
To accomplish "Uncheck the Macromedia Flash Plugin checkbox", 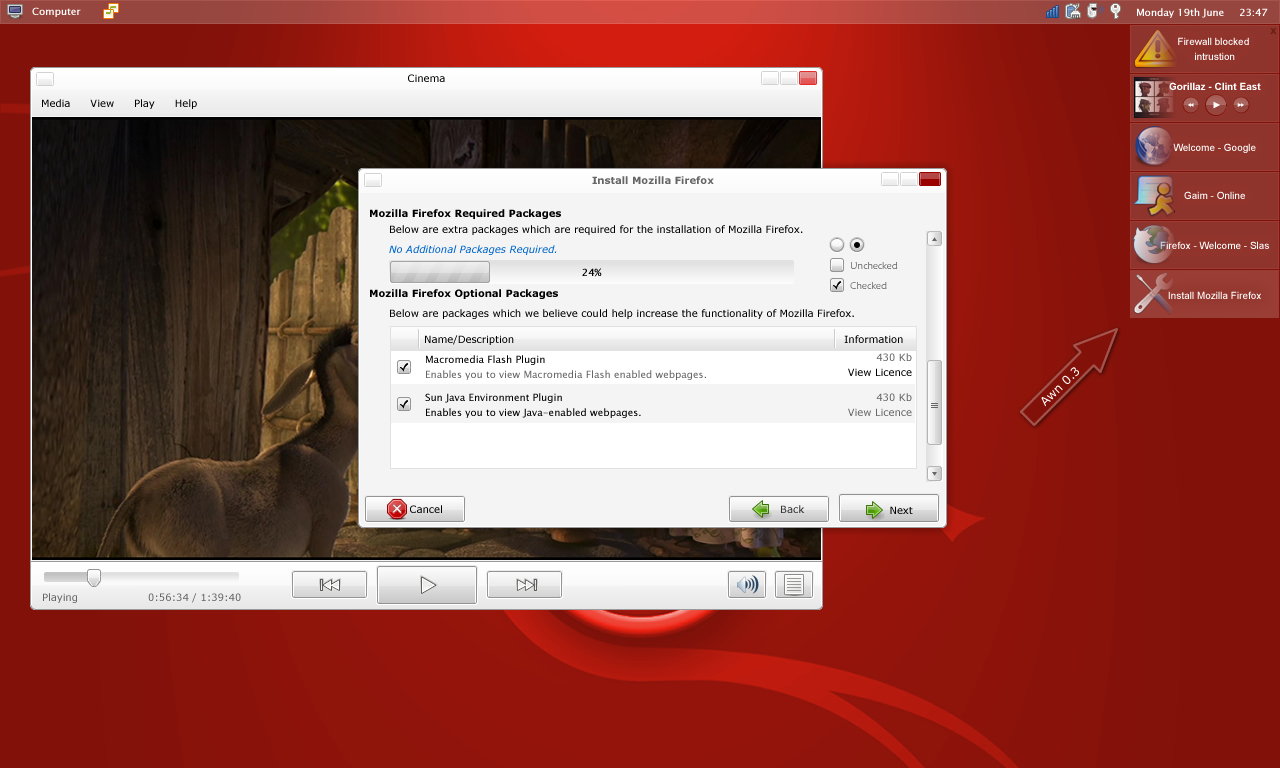I will [x=404, y=367].
